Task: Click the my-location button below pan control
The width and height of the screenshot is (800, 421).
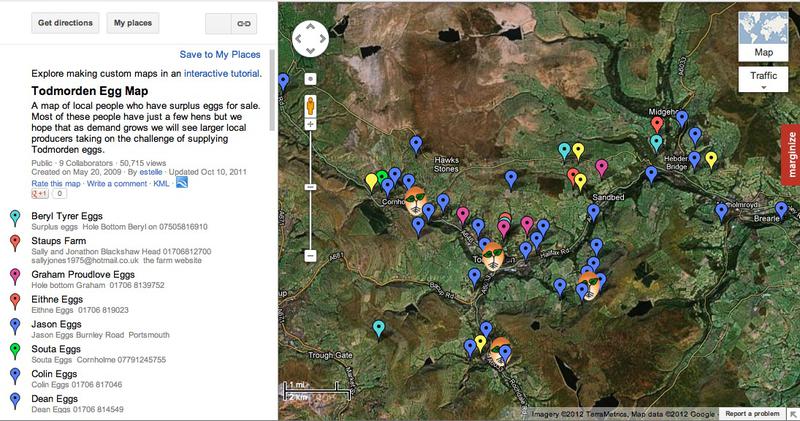Action: tap(310, 79)
